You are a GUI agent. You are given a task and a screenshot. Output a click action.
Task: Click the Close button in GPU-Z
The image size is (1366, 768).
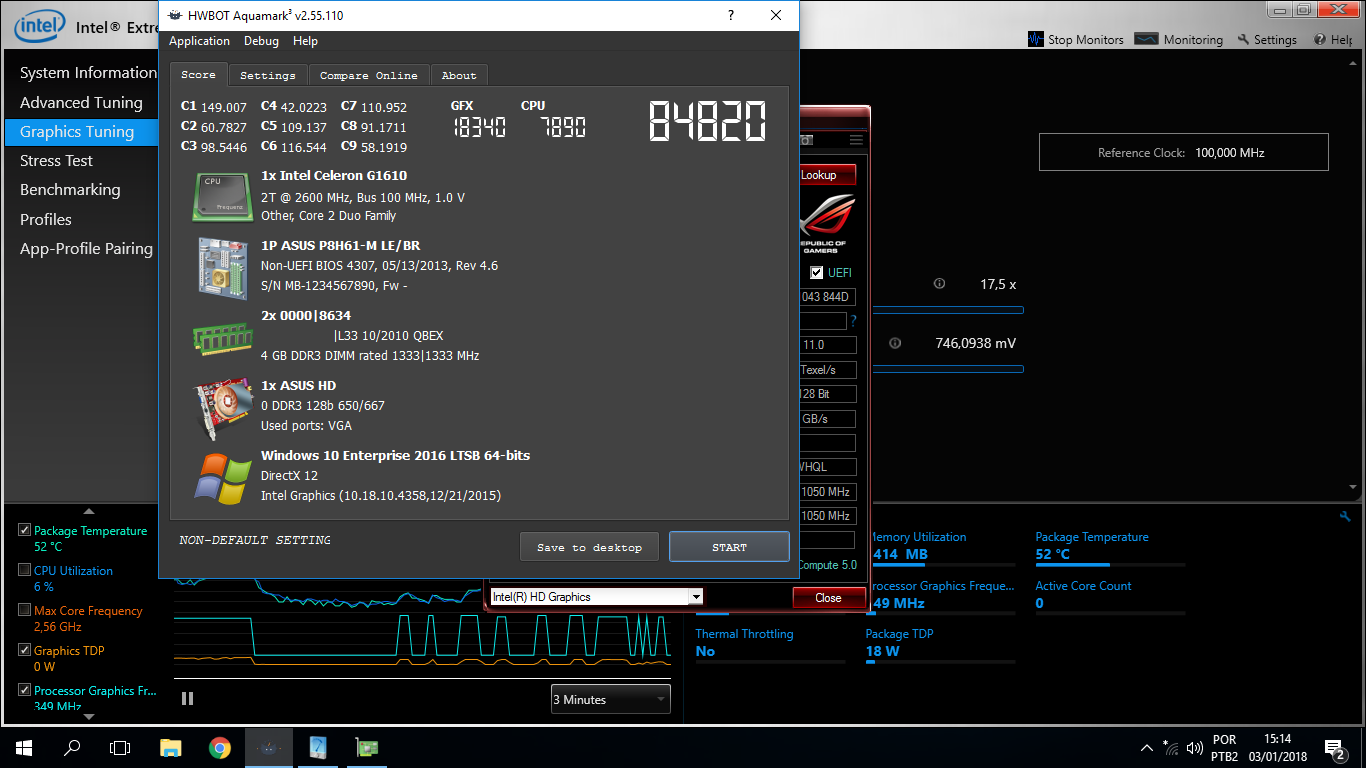click(828, 597)
